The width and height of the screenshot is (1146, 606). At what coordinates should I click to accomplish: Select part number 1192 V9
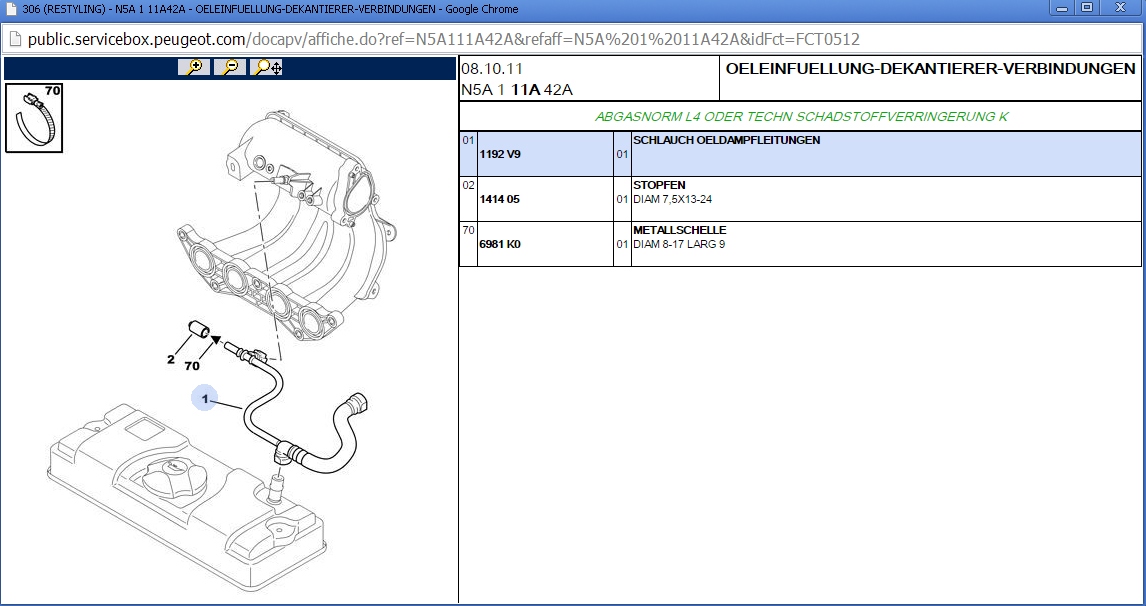click(500, 155)
